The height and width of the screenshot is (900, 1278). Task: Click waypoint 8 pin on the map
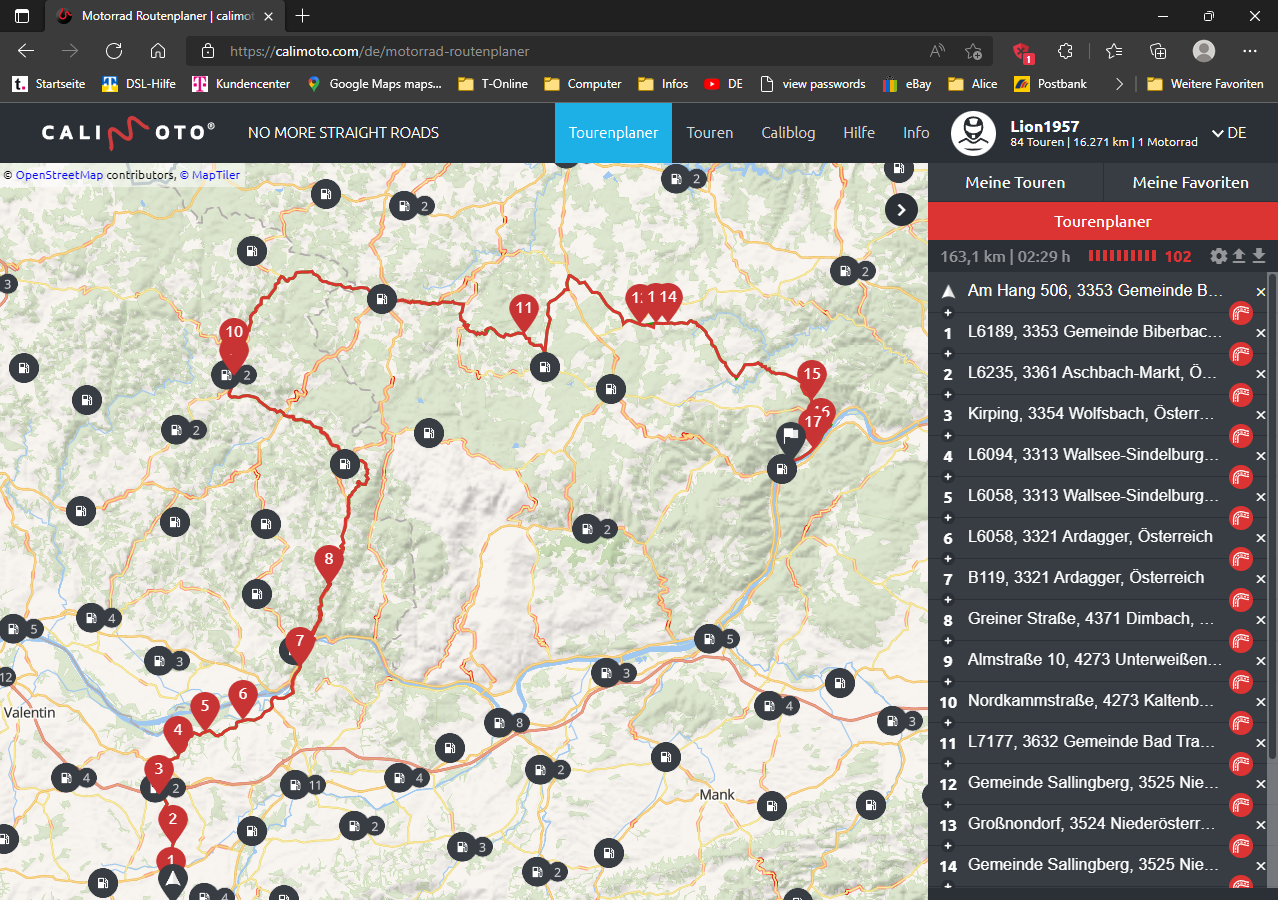(x=328, y=562)
